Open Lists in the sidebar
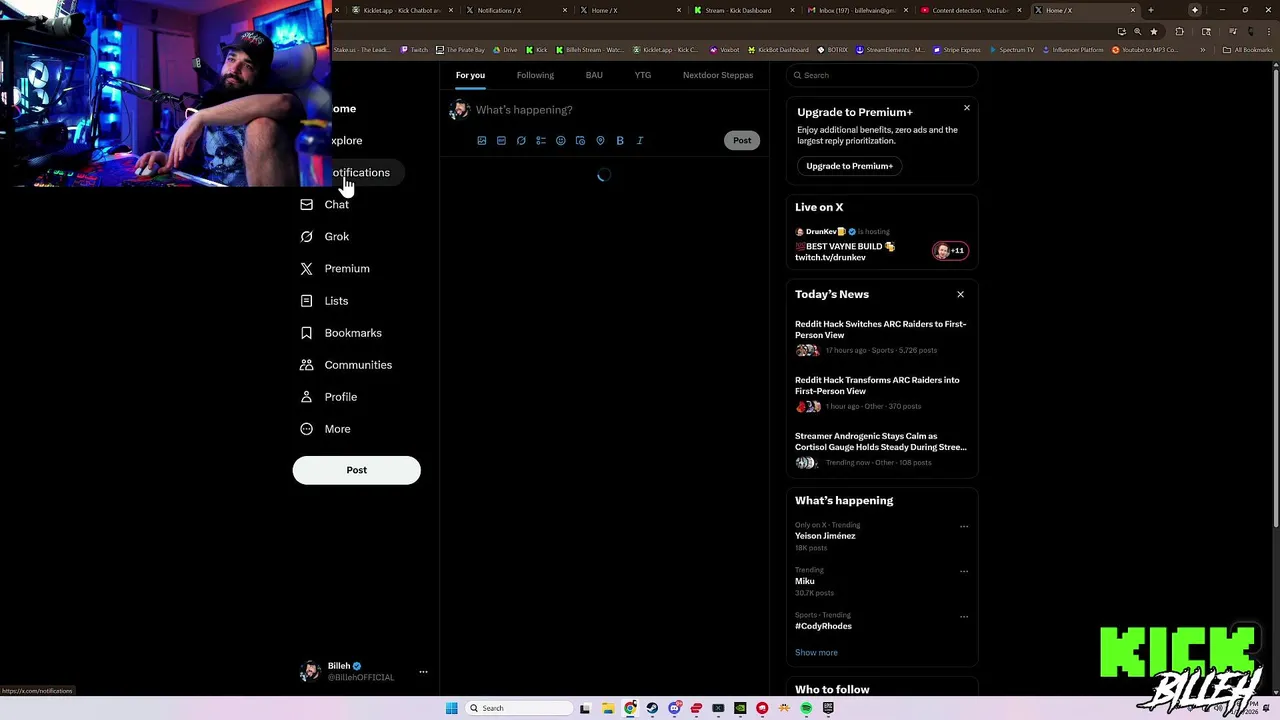The width and height of the screenshot is (1280, 720). pyautogui.click(x=325, y=300)
